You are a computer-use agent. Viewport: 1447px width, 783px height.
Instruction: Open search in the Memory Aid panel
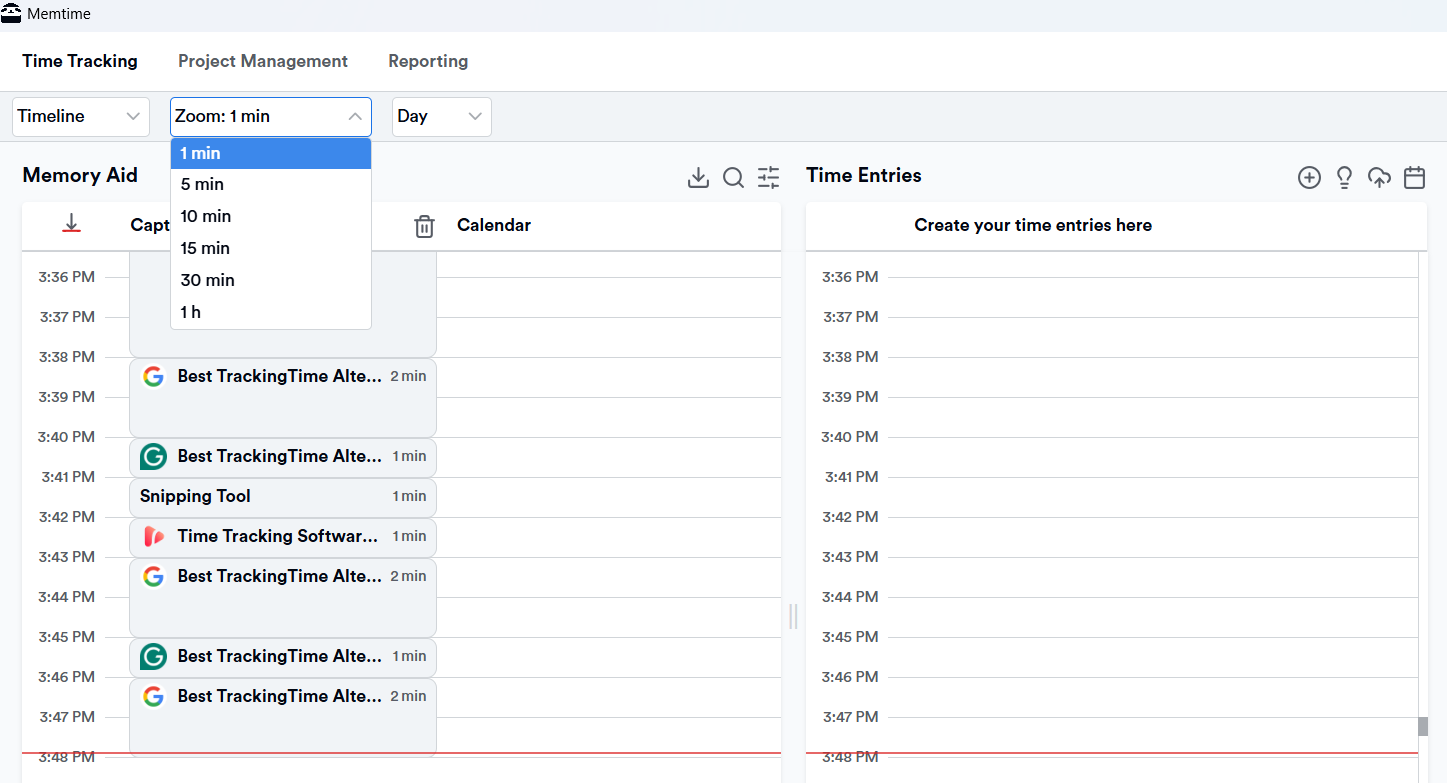[733, 177]
